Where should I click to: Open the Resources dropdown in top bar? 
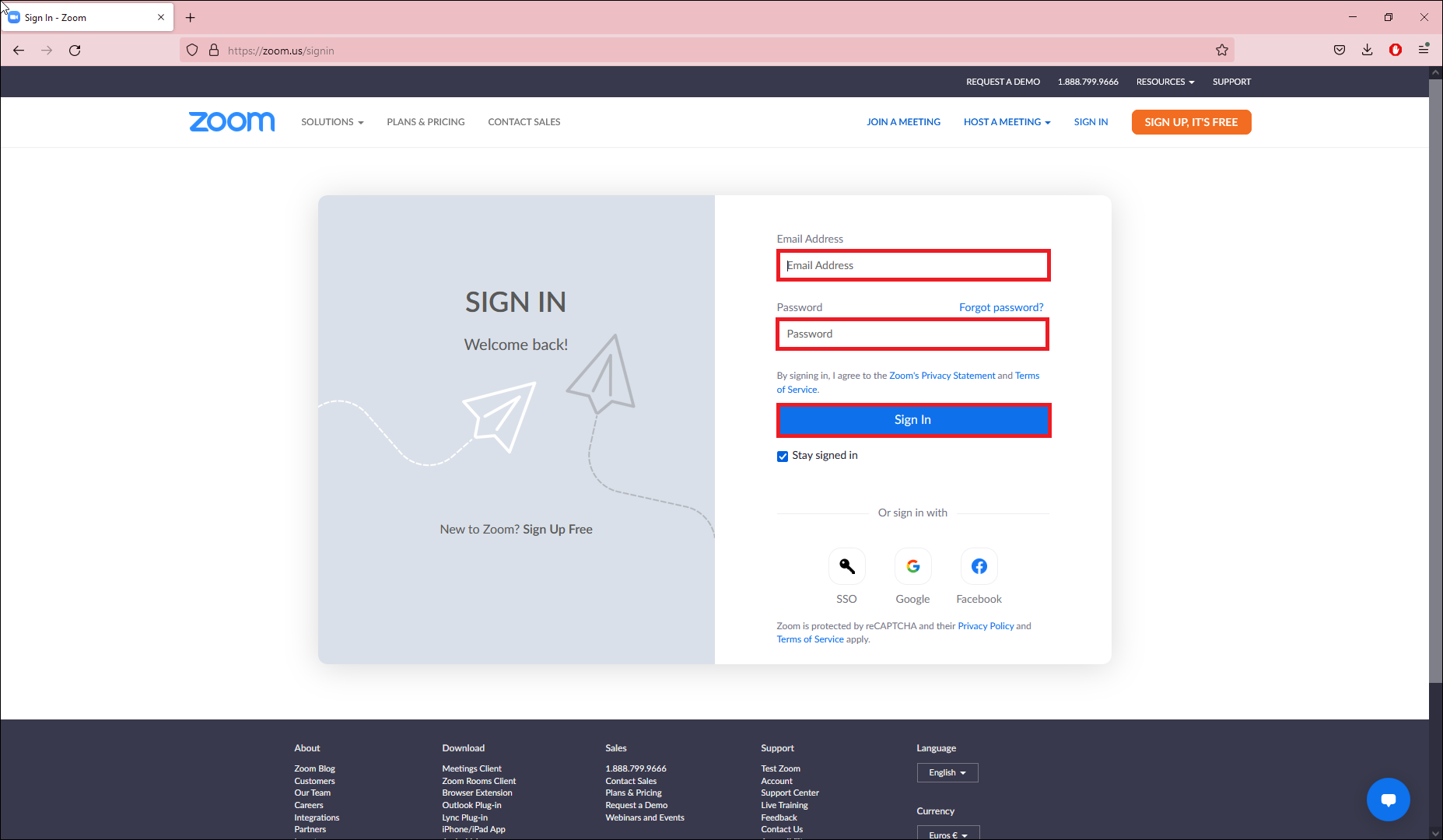1165,82
